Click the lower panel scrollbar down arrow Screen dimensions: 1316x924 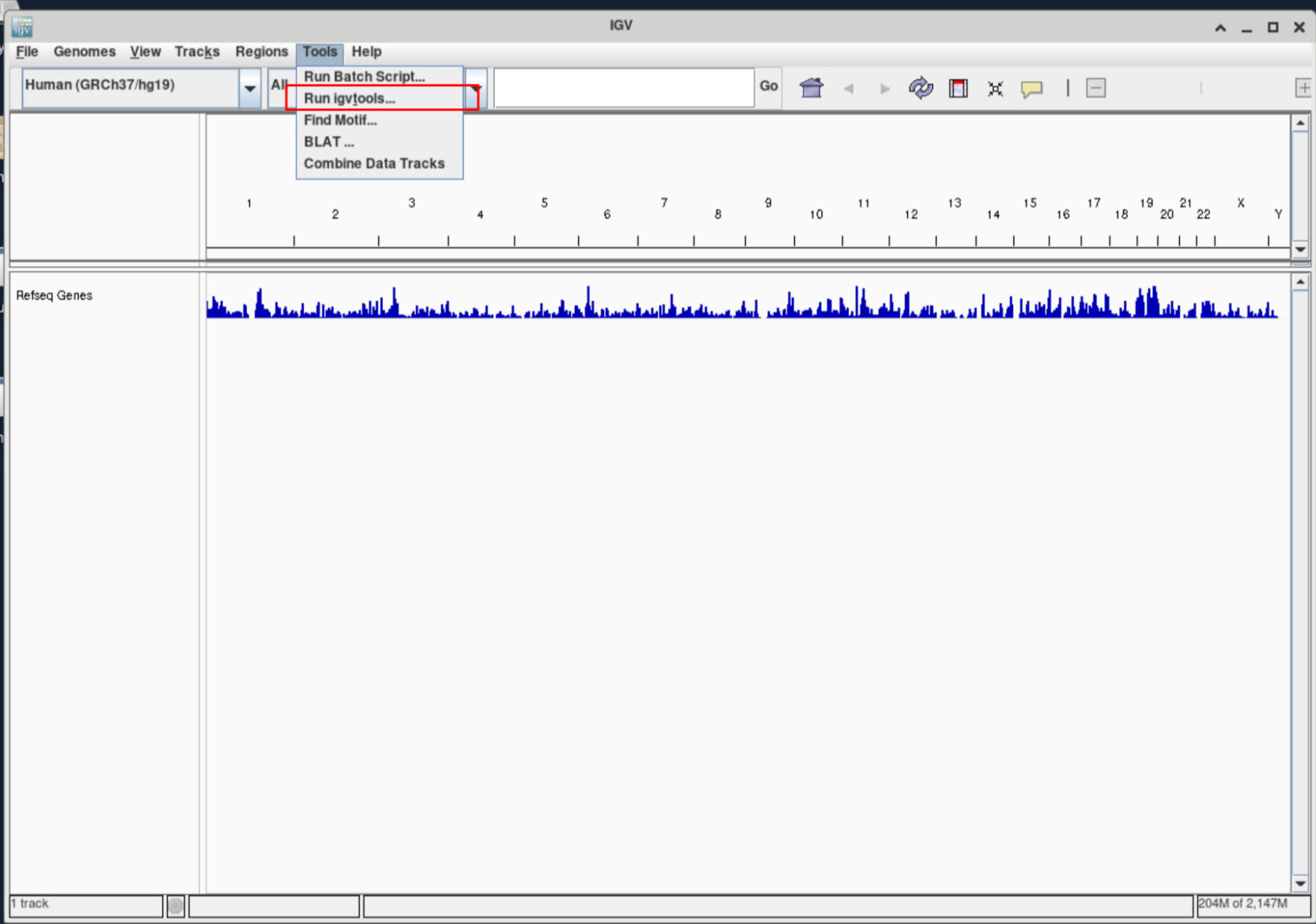tap(1300, 883)
